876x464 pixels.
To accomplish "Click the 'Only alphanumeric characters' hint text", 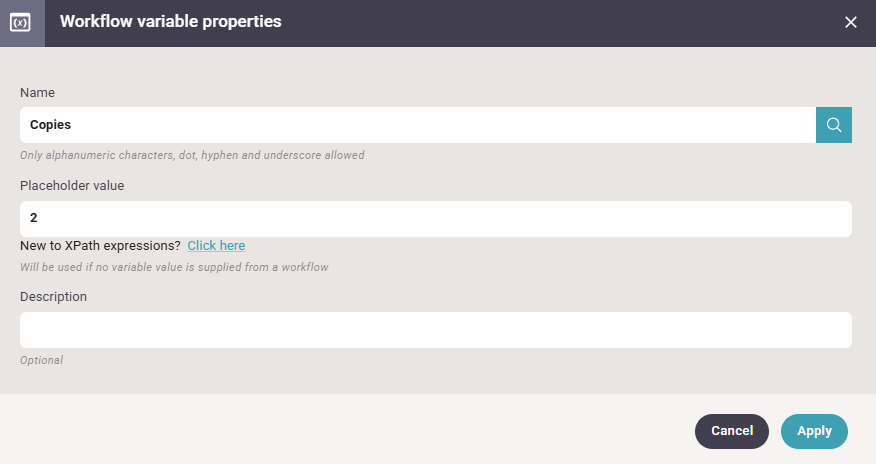I will coord(192,155).
